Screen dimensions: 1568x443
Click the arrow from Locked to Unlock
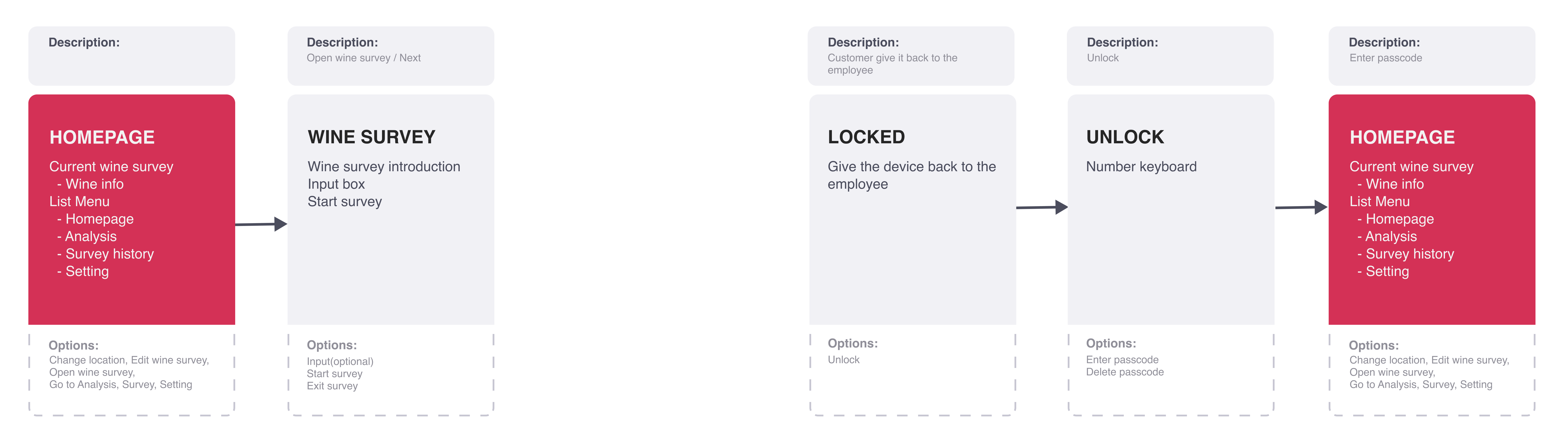[x=1042, y=207]
